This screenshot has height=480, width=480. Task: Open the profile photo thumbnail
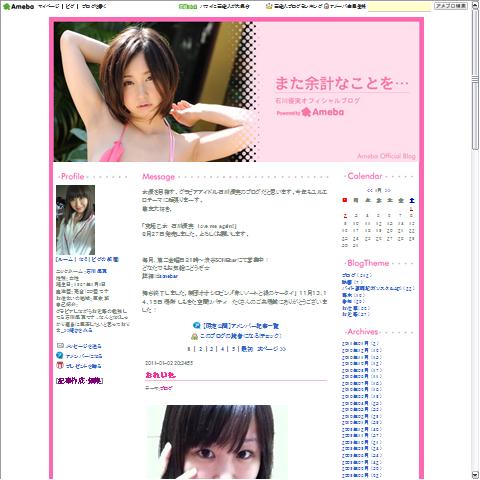pyautogui.click(x=75, y=220)
